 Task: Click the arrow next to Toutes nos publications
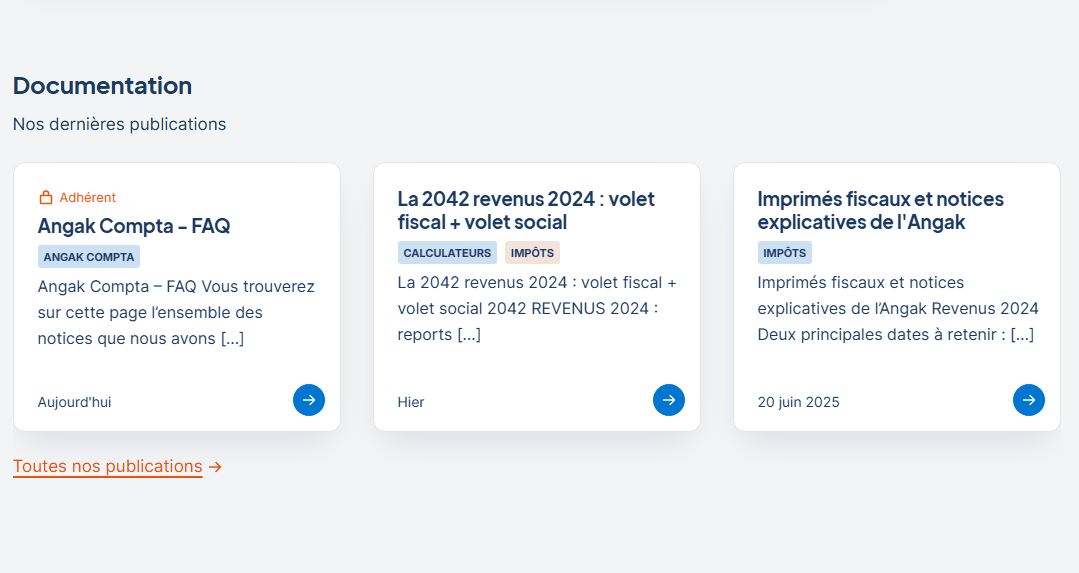pyautogui.click(x=215, y=466)
